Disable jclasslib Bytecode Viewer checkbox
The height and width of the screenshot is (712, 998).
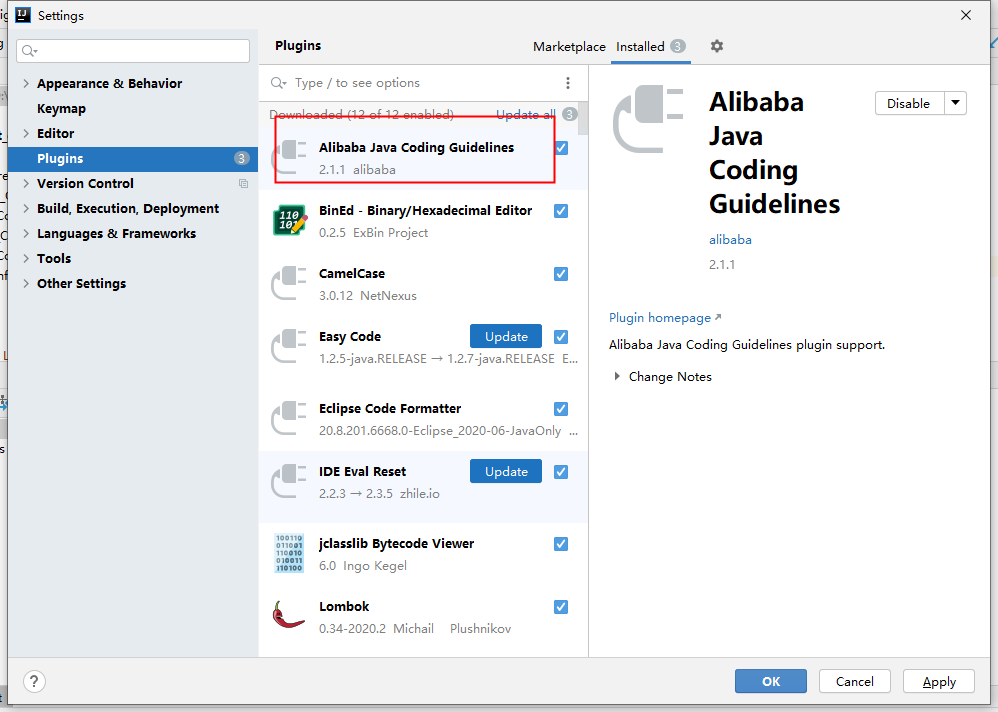tap(561, 543)
